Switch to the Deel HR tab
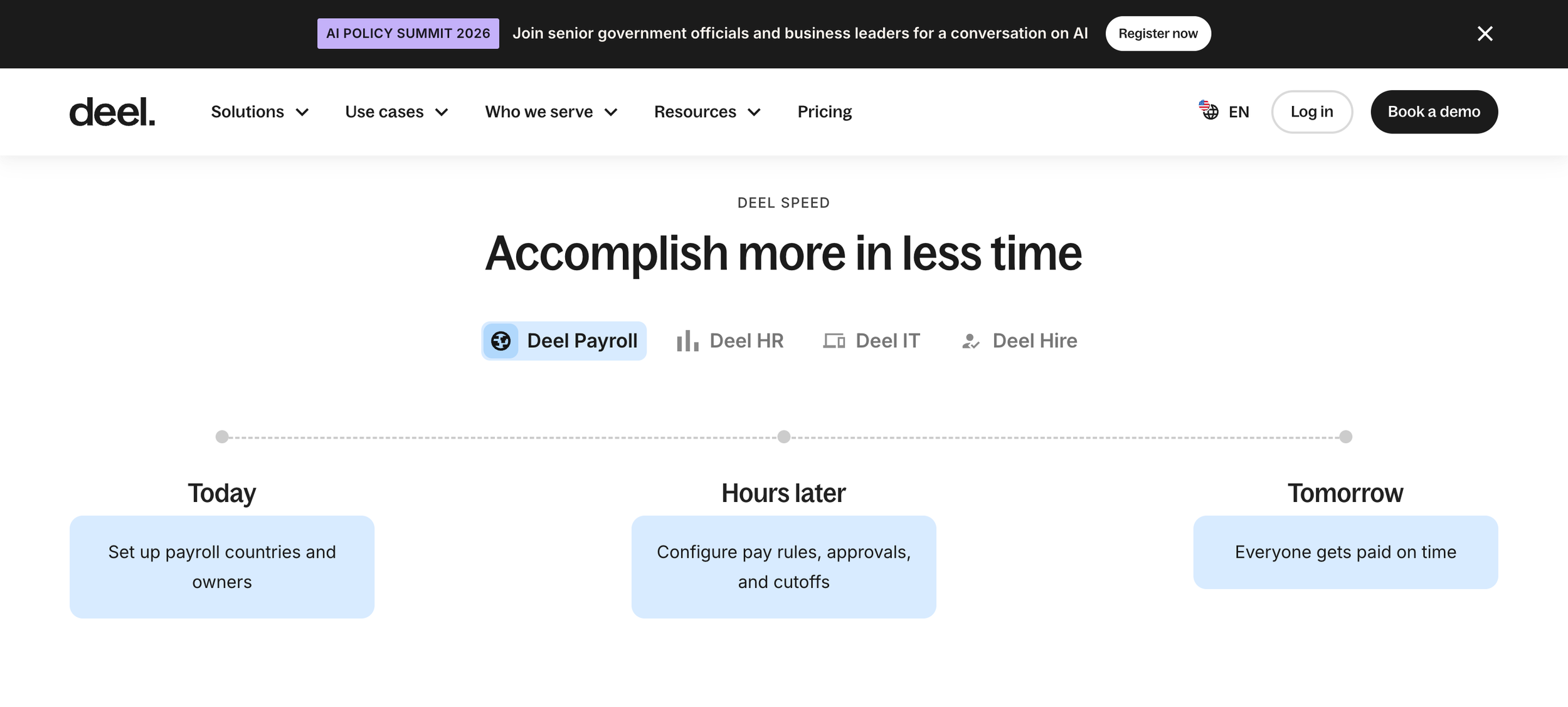Screen dimensions: 1568x707 [x=730, y=341]
